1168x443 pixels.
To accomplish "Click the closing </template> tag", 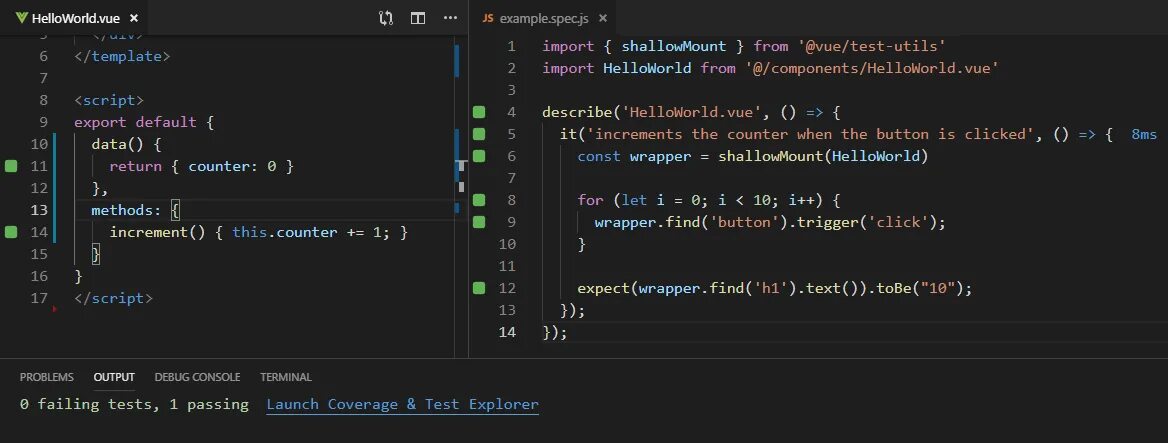I will pyautogui.click(x=122, y=56).
